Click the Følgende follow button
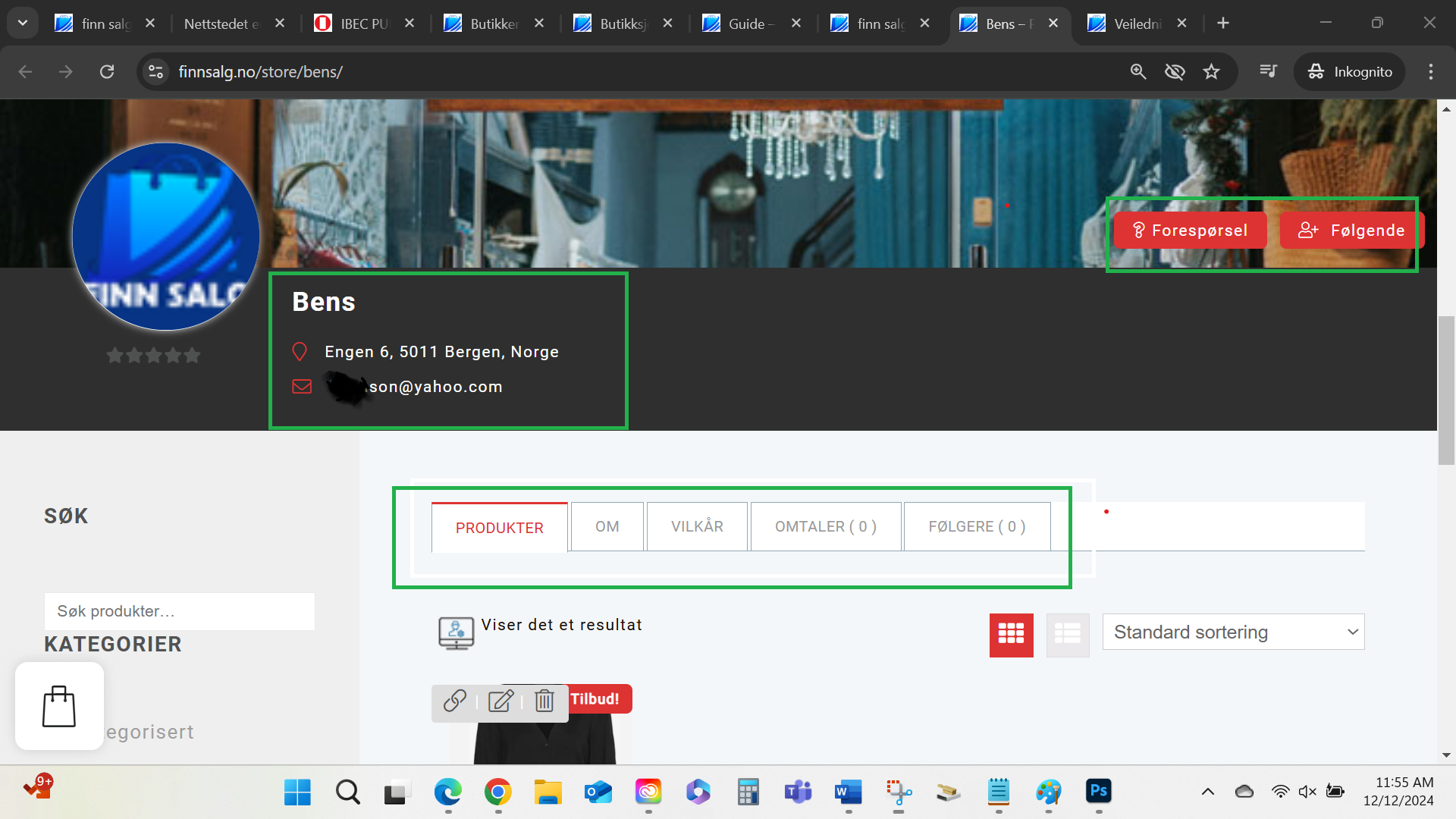The width and height of the screenshot is (1456, 819). tap(1351, 231)
